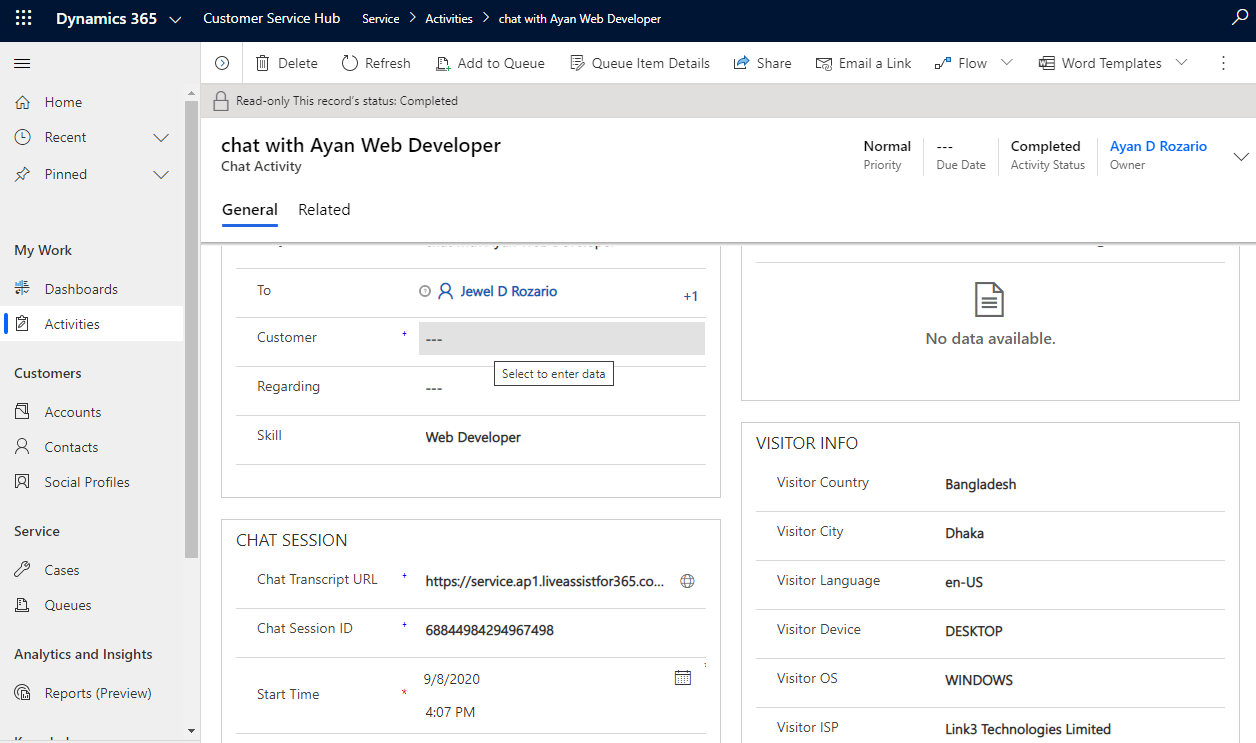Open Jewel D Rozario recipient link
The height and width of the screenshot is (743, 1256).
[x=509, y=291]
